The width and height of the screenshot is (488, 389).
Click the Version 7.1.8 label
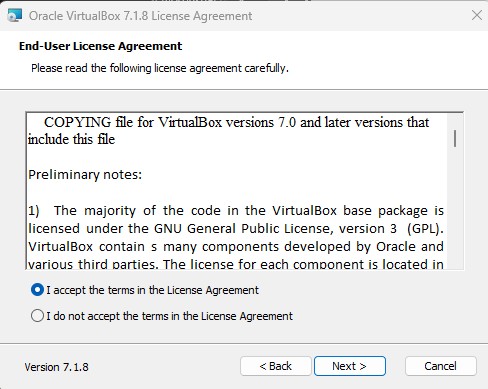[56, 367]
